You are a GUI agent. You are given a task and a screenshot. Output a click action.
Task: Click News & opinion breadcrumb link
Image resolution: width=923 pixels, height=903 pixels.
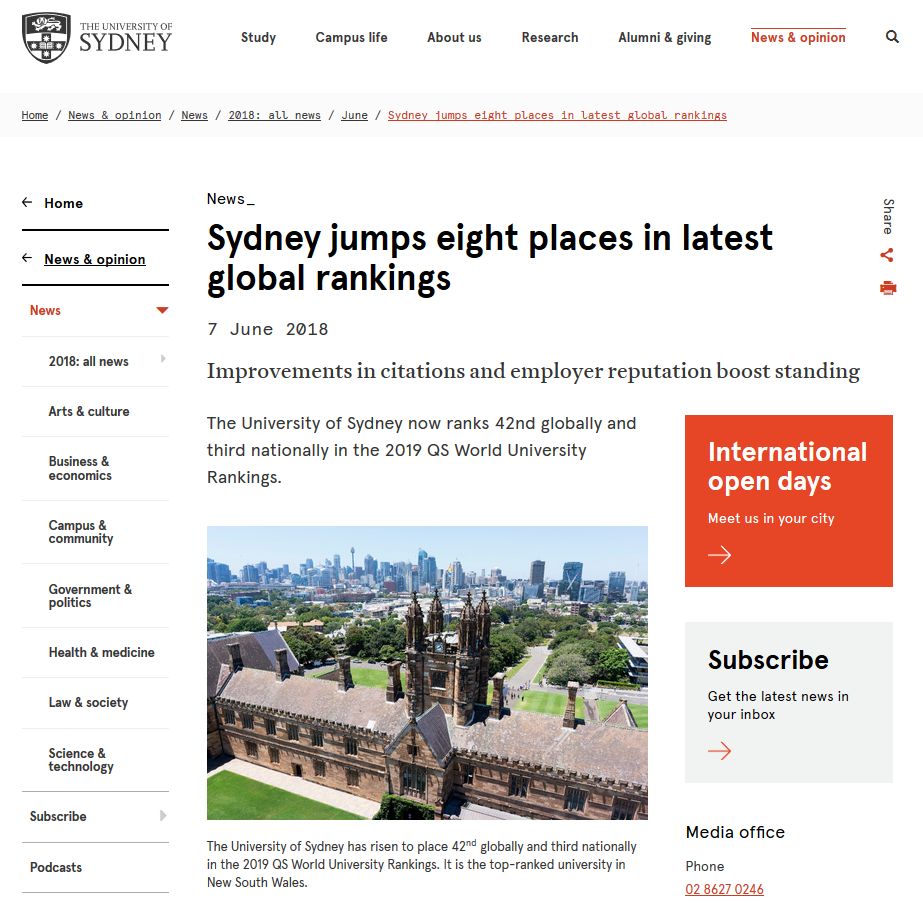115,115
